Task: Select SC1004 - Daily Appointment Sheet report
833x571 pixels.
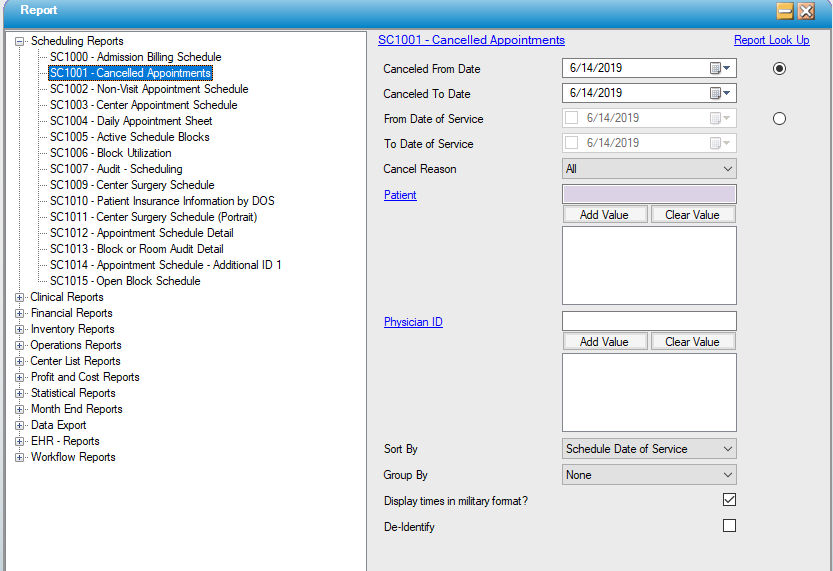Action: pos(131,121)
